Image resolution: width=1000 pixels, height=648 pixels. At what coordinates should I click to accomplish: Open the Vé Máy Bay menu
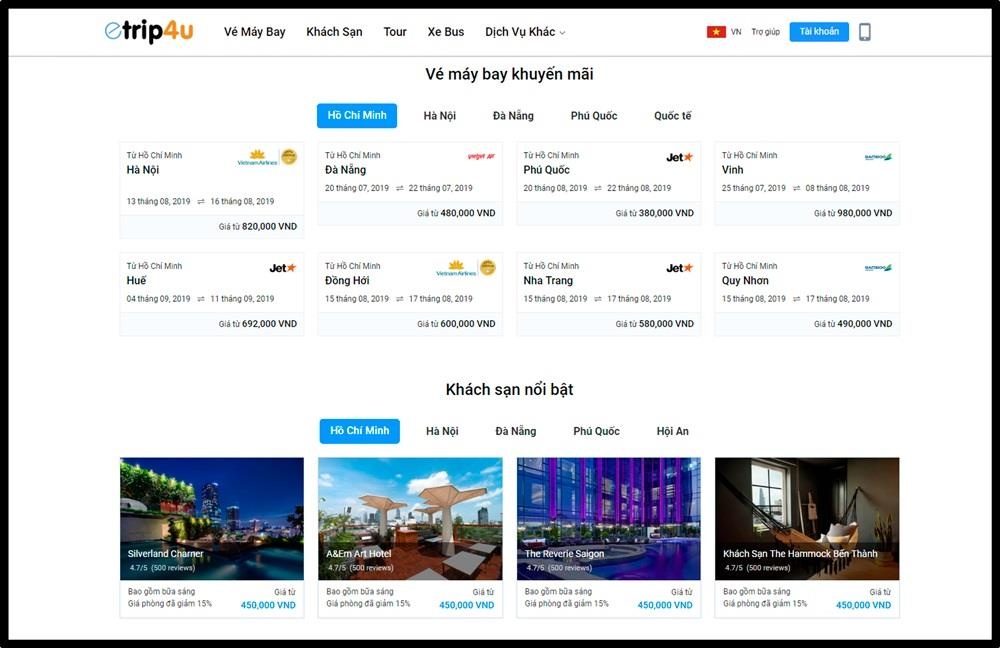click(x=255, y=32)
